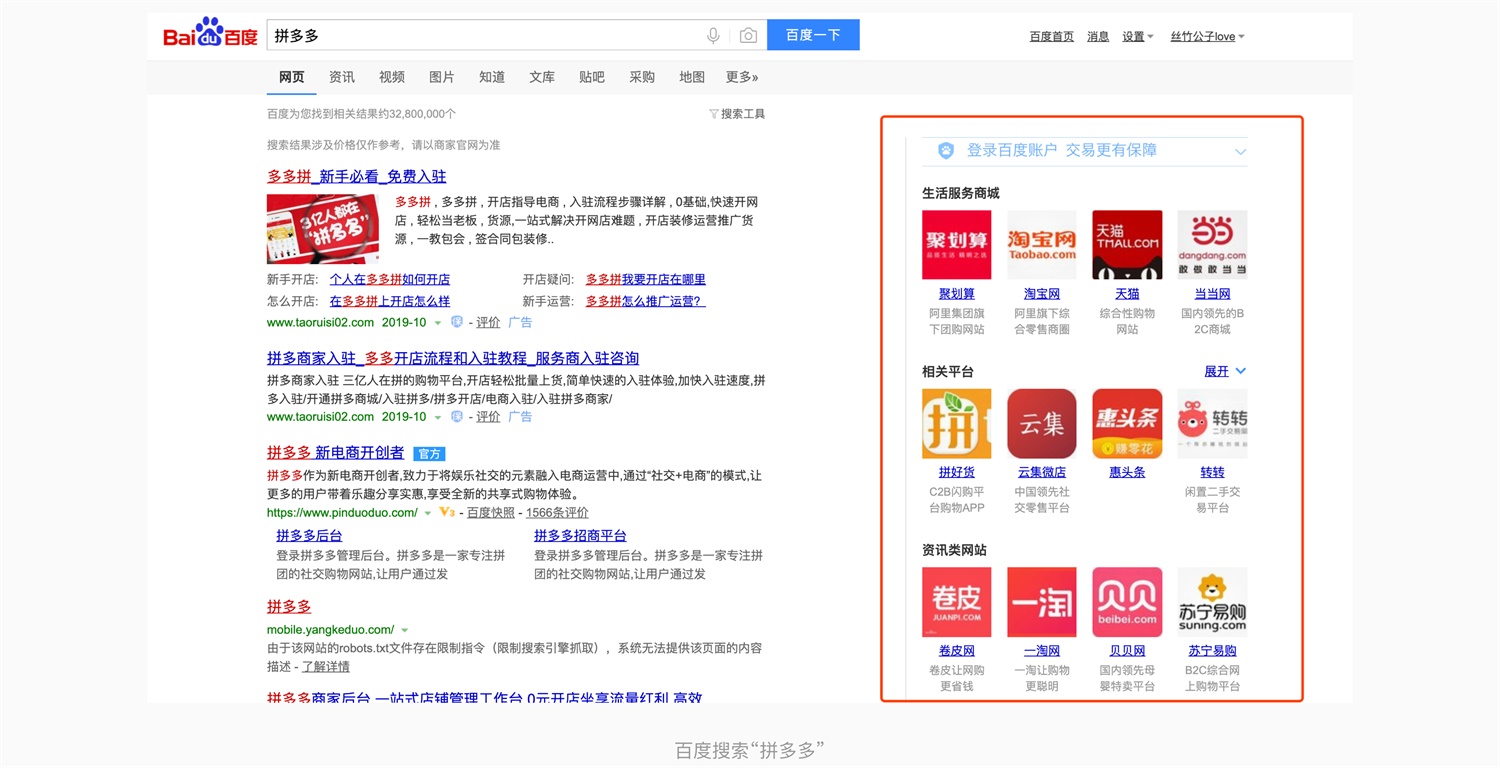The height and width of the screenshot is (768, 1500).
Task: Open the 一淘 site icon
Action: (1042, 602)
